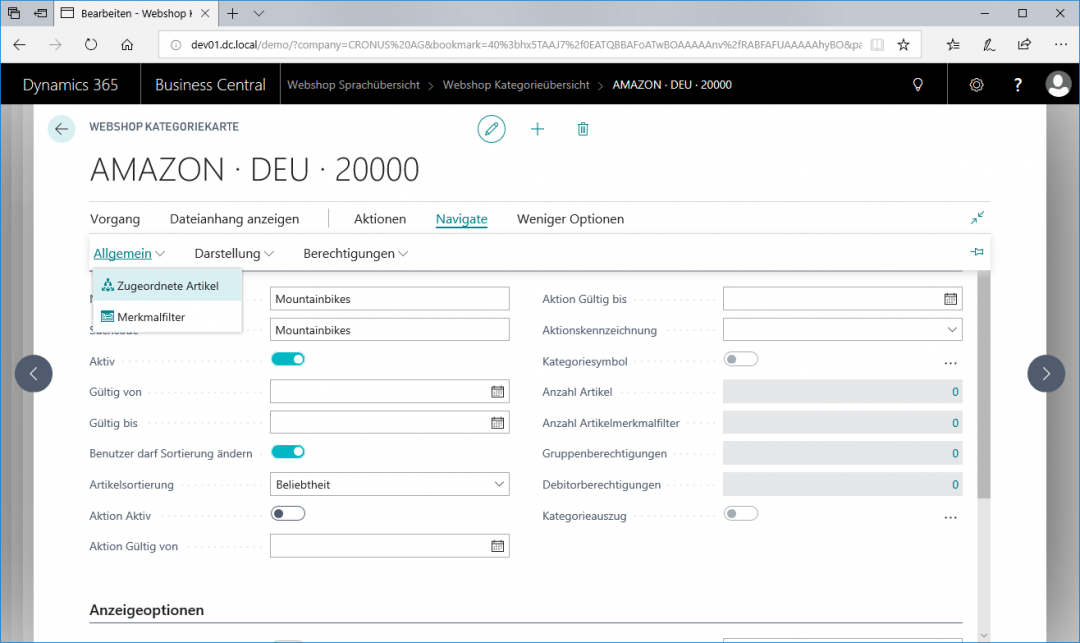Pin the action bar
Viewport: 1080px width, 643px height.
[x=977, y=252]
